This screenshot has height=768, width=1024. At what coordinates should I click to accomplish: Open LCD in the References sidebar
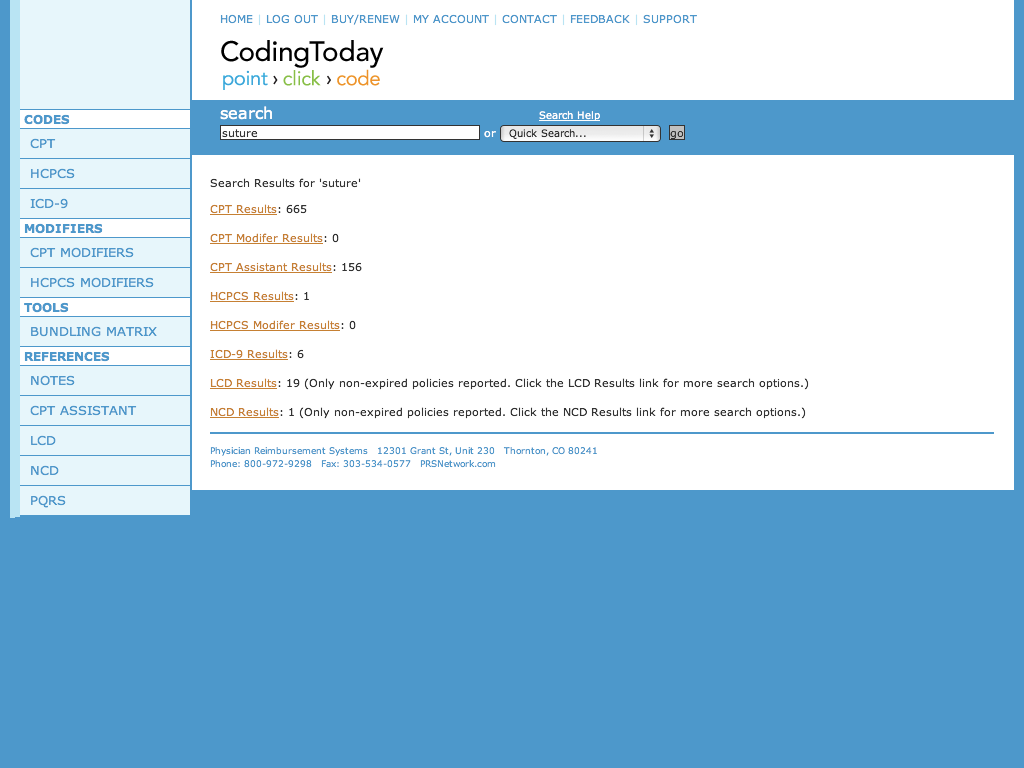coord(105,441)
